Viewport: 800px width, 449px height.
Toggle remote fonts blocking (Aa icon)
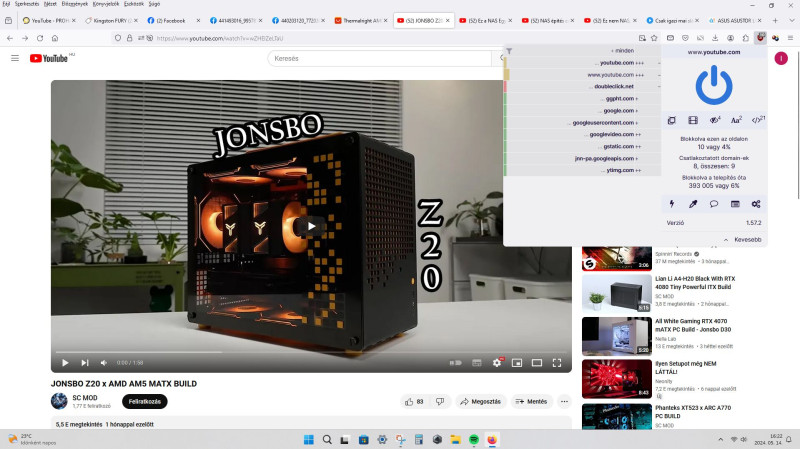coord(736,120)
